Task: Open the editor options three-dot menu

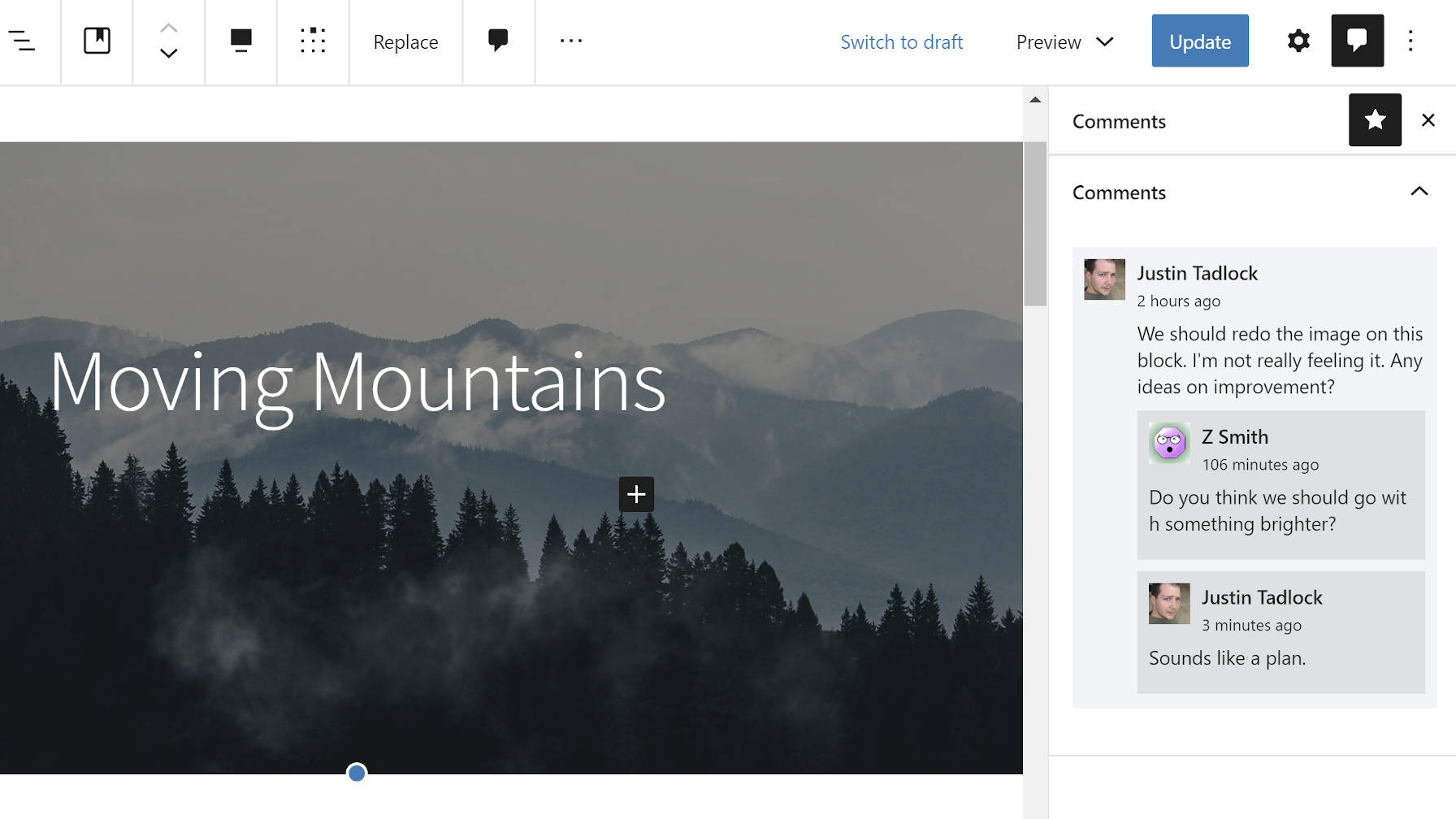Action: click(1410, 41)
